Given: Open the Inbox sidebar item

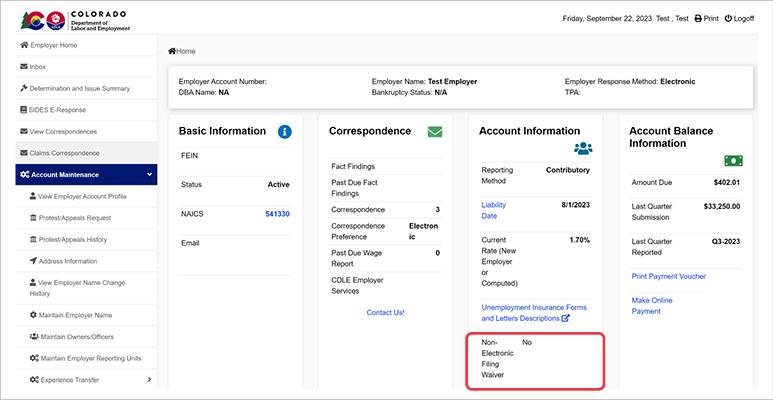Looking at the screenshot, I should coord(38,67).
